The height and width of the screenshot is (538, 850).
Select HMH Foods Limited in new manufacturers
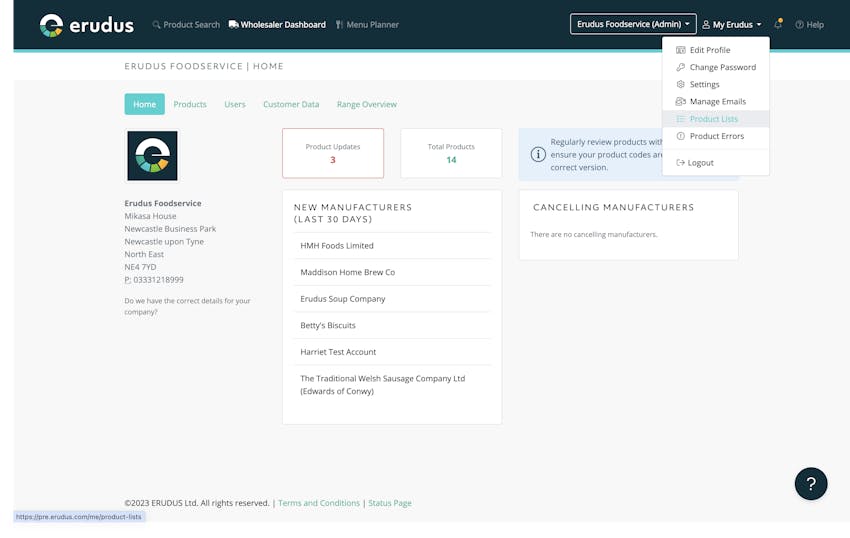click(x=392, y=246)
